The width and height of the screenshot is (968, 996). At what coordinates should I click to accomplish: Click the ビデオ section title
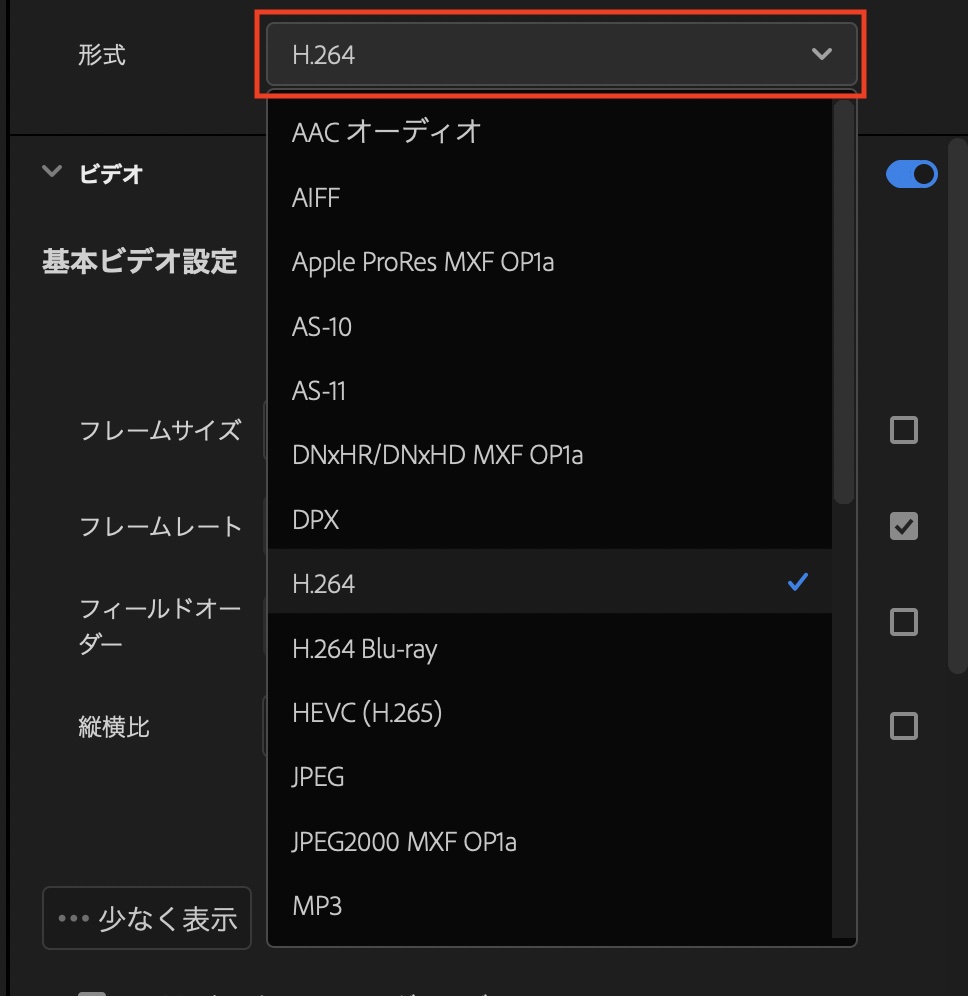point(111,174)
